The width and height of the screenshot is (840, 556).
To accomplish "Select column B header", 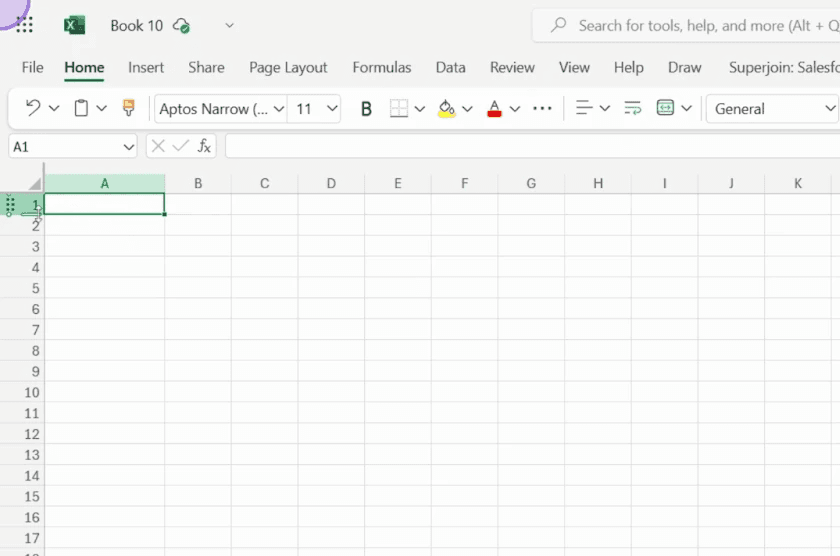I will click(x=198, y=184).
